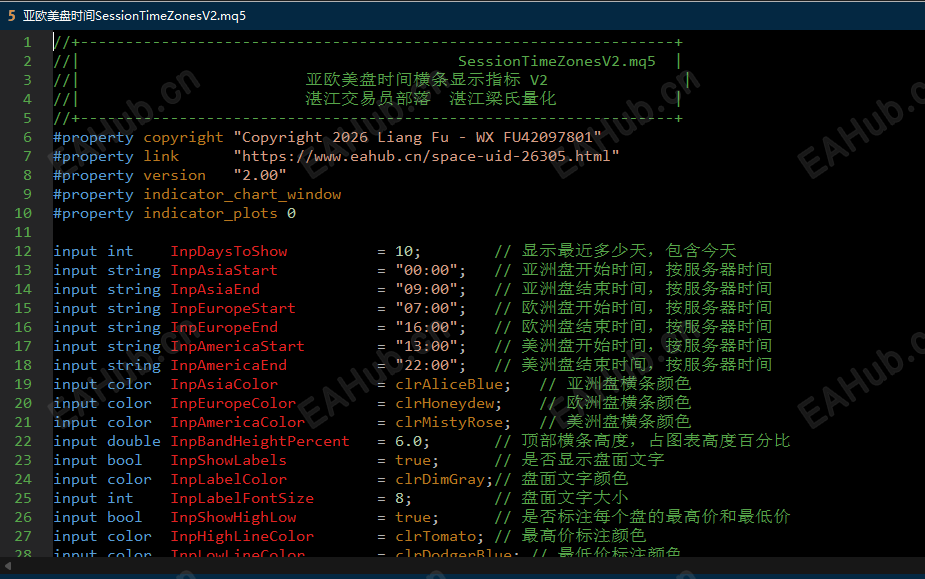925x579 pixels.
Task: Click the comment 是否显示盘面文字
Action: (x=592, y=460)
